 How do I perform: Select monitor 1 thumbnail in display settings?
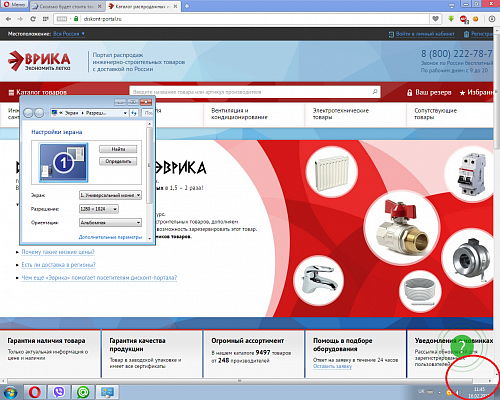63,163
